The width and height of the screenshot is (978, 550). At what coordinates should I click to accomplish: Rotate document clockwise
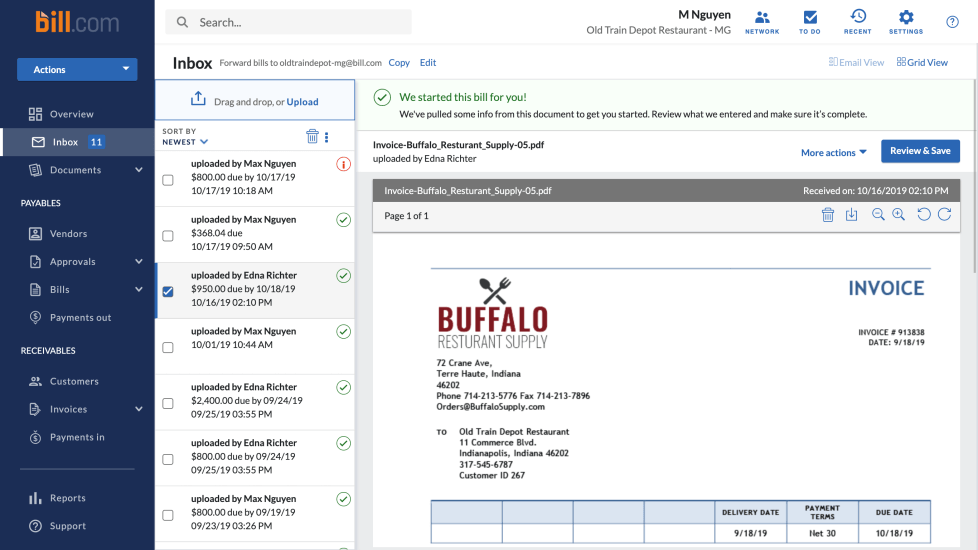944,215
